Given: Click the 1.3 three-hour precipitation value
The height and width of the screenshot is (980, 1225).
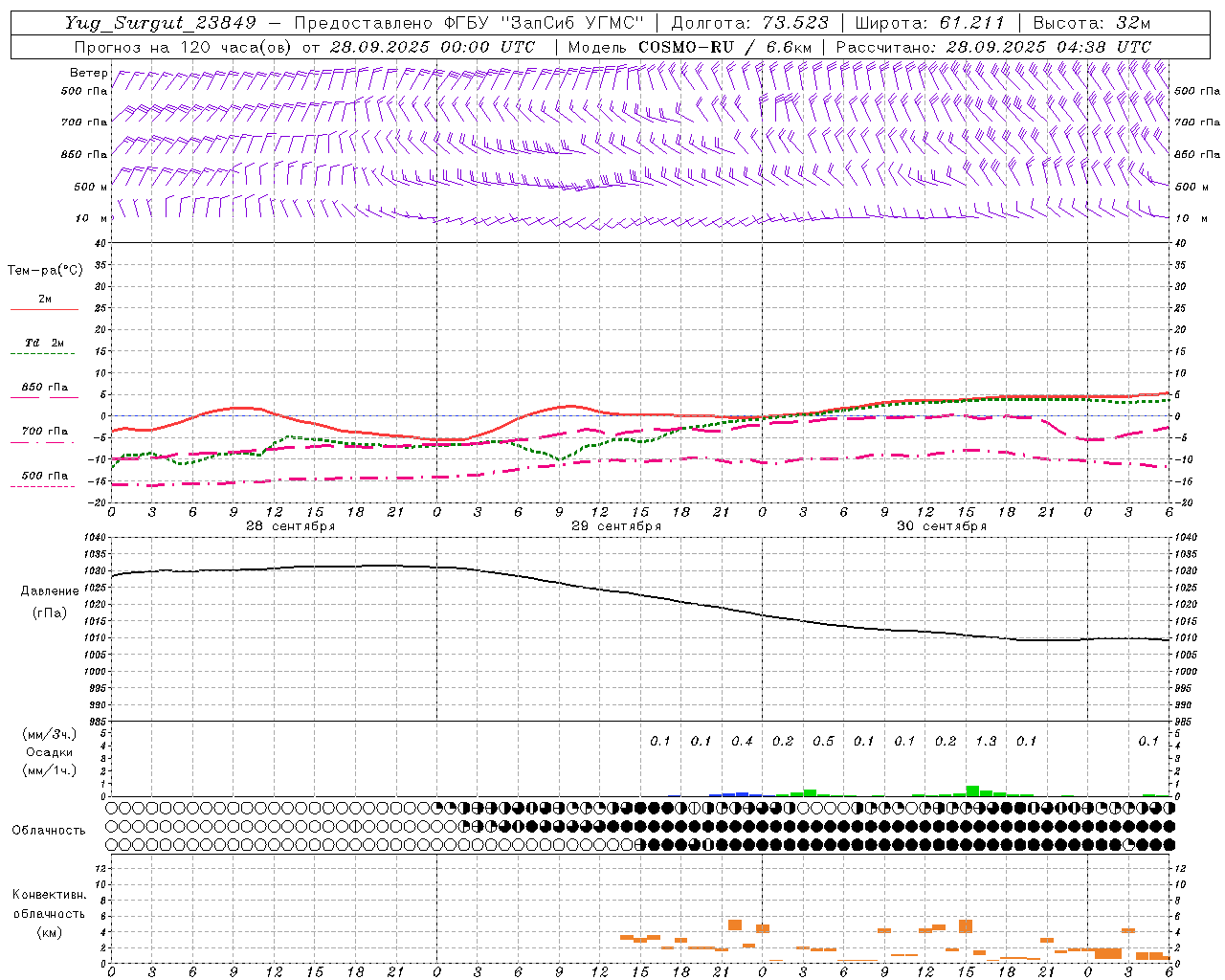Looking at the screenshot, I should pos(986,741).
